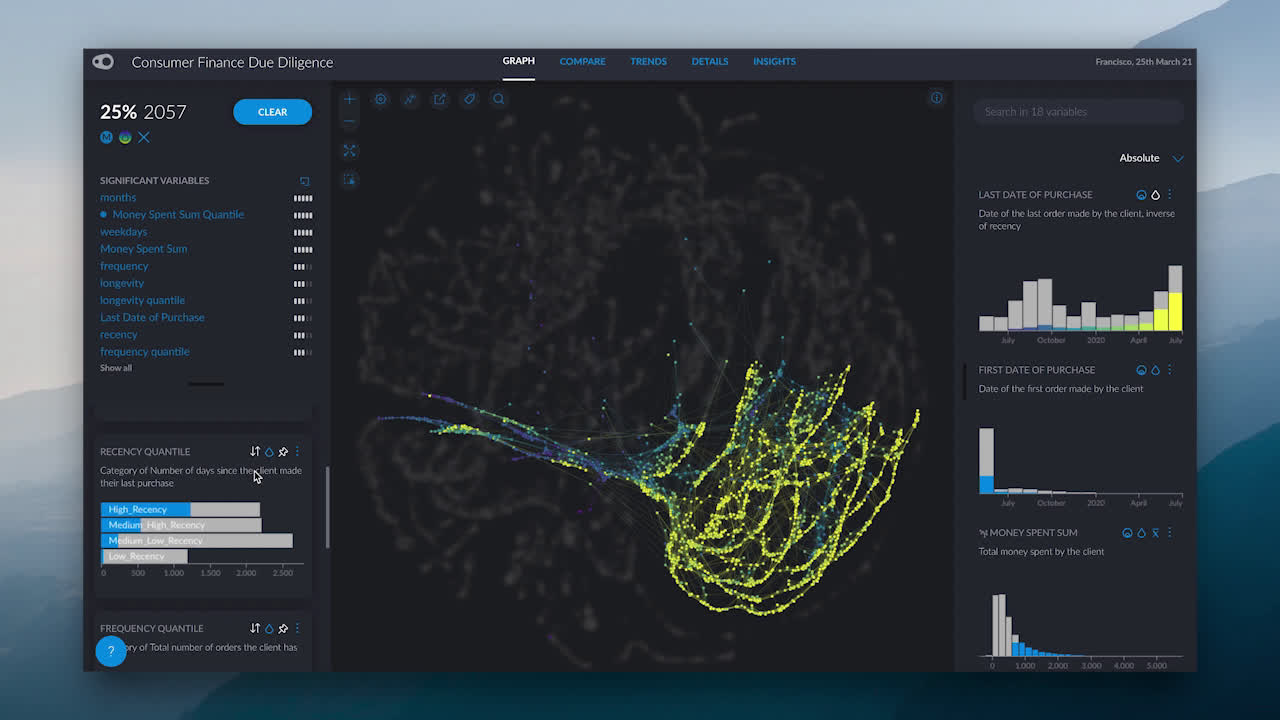Open the DETAILS tab

tap(710, 61)
